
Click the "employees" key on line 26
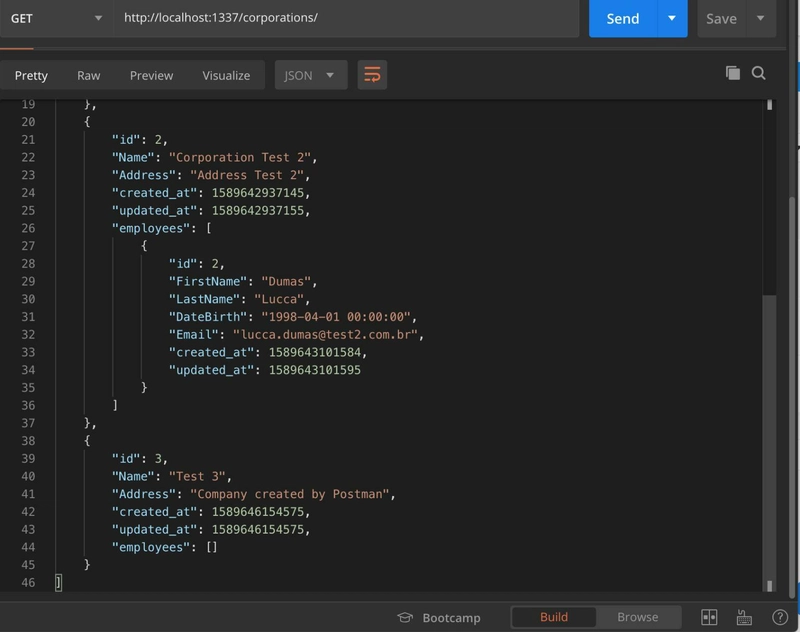151,229
